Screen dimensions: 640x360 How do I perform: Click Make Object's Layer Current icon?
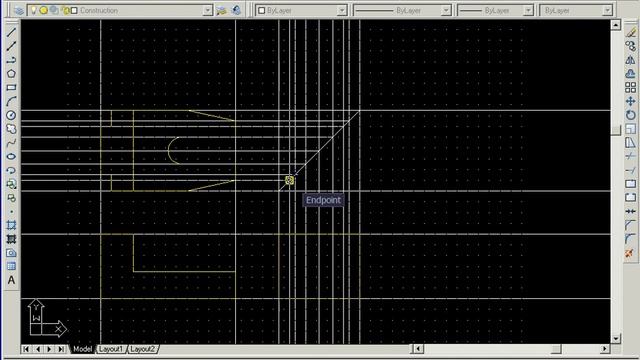(221, 10)
